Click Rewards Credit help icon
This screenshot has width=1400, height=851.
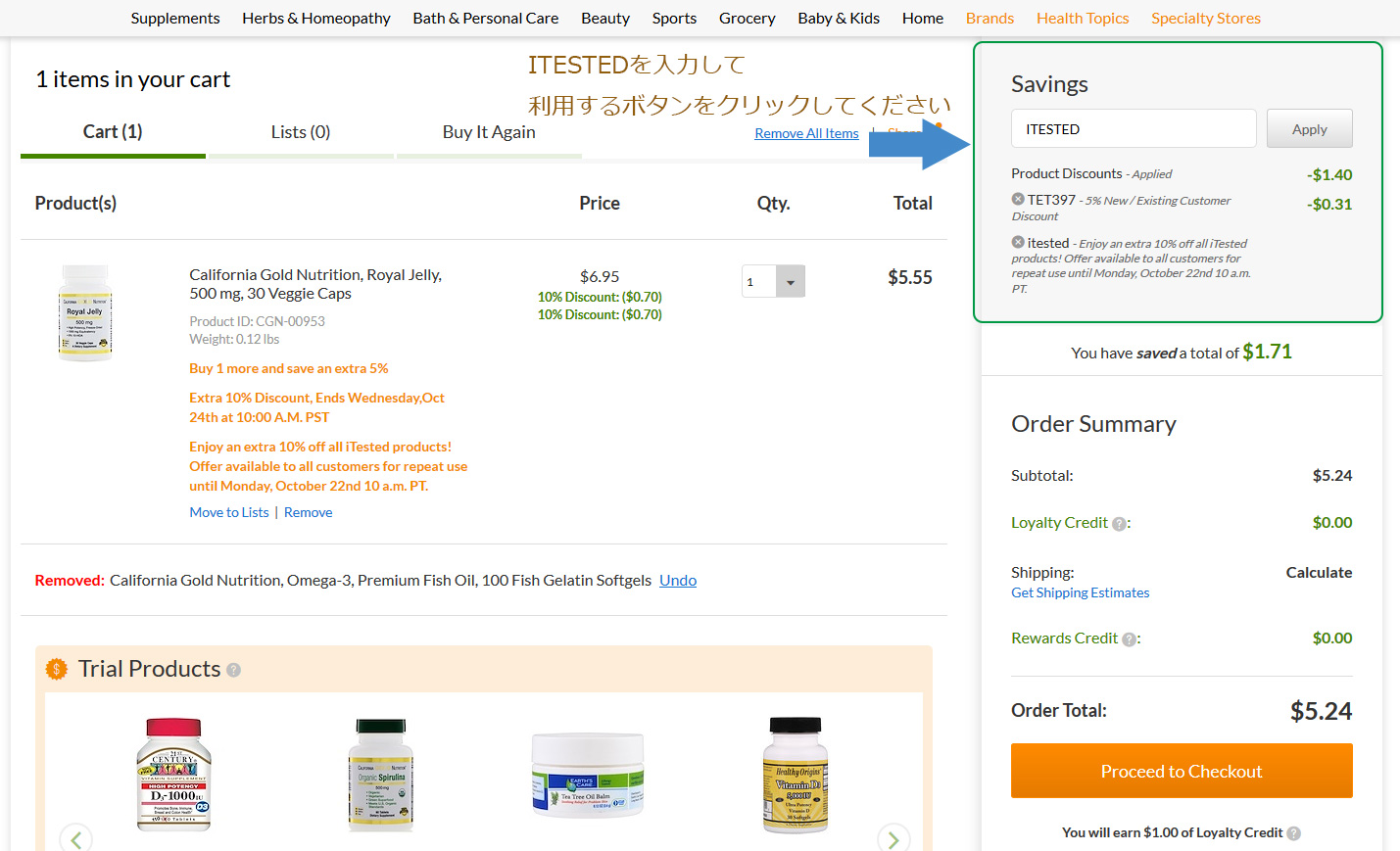[1129, 639]
